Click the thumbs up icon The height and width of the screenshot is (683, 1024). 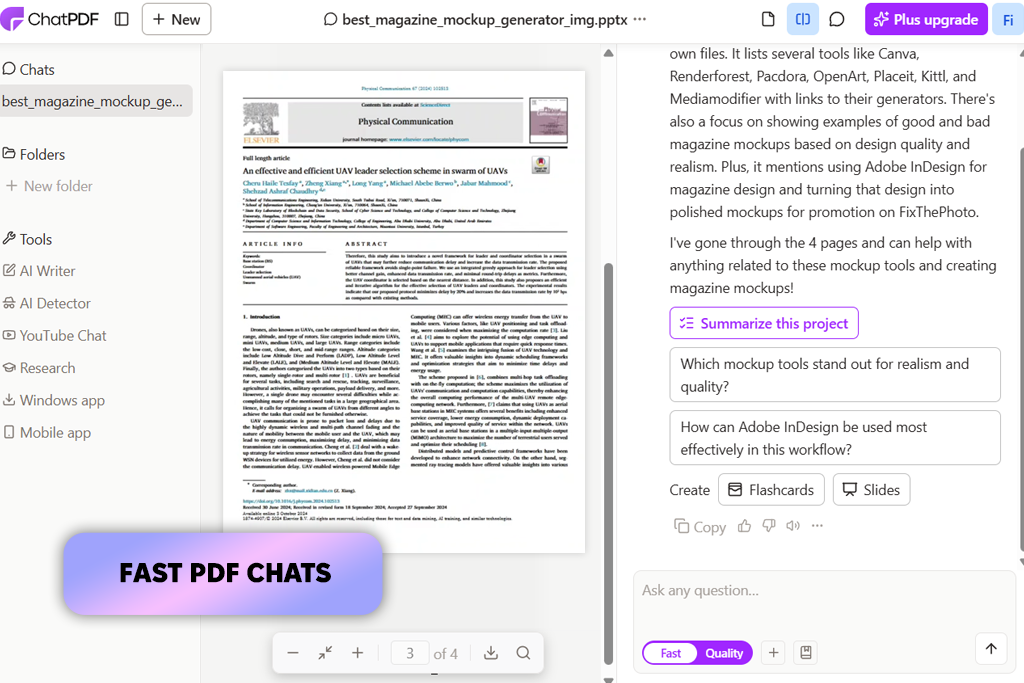(744, 526)
